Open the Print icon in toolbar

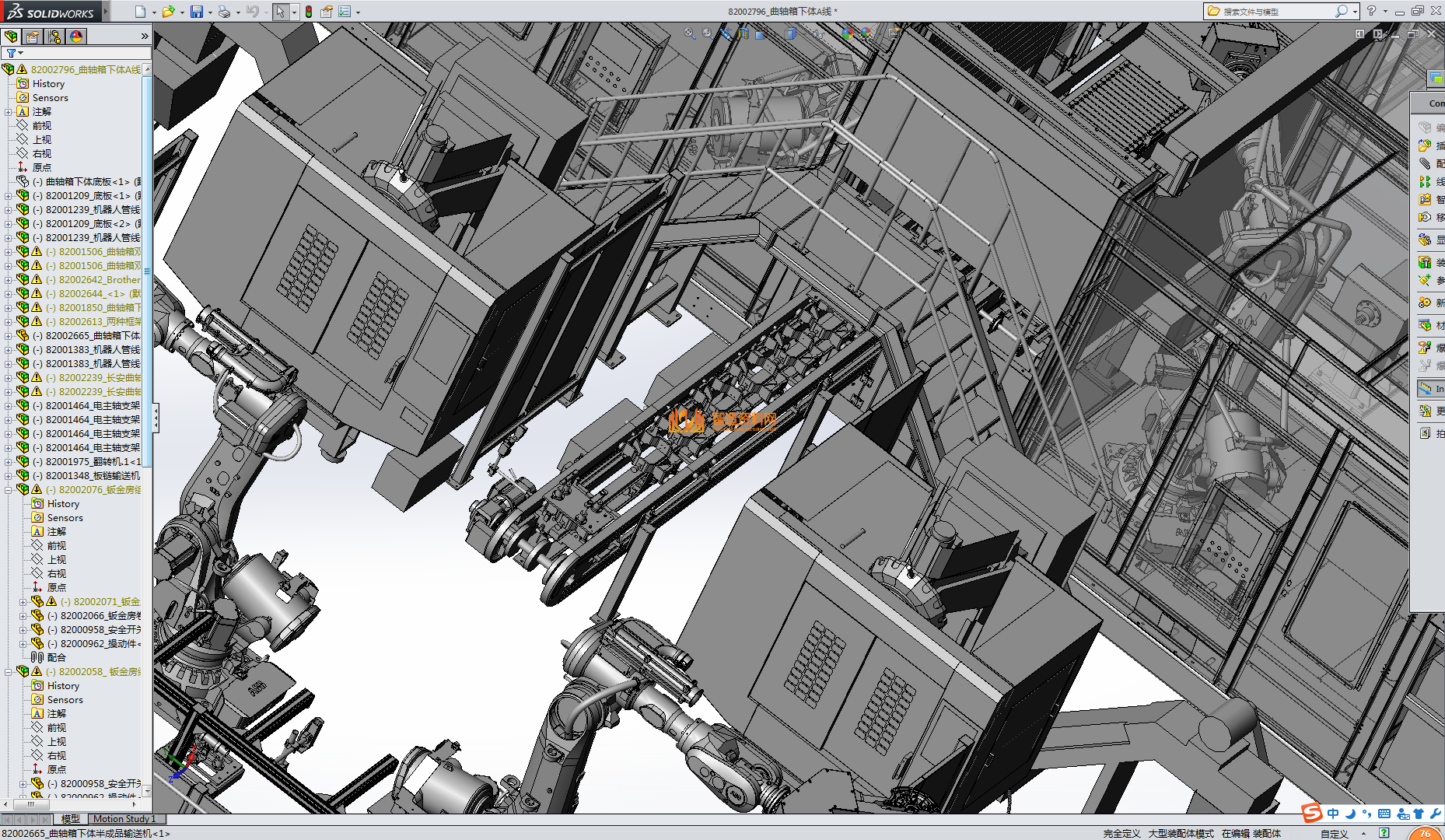tap(224, 12)
